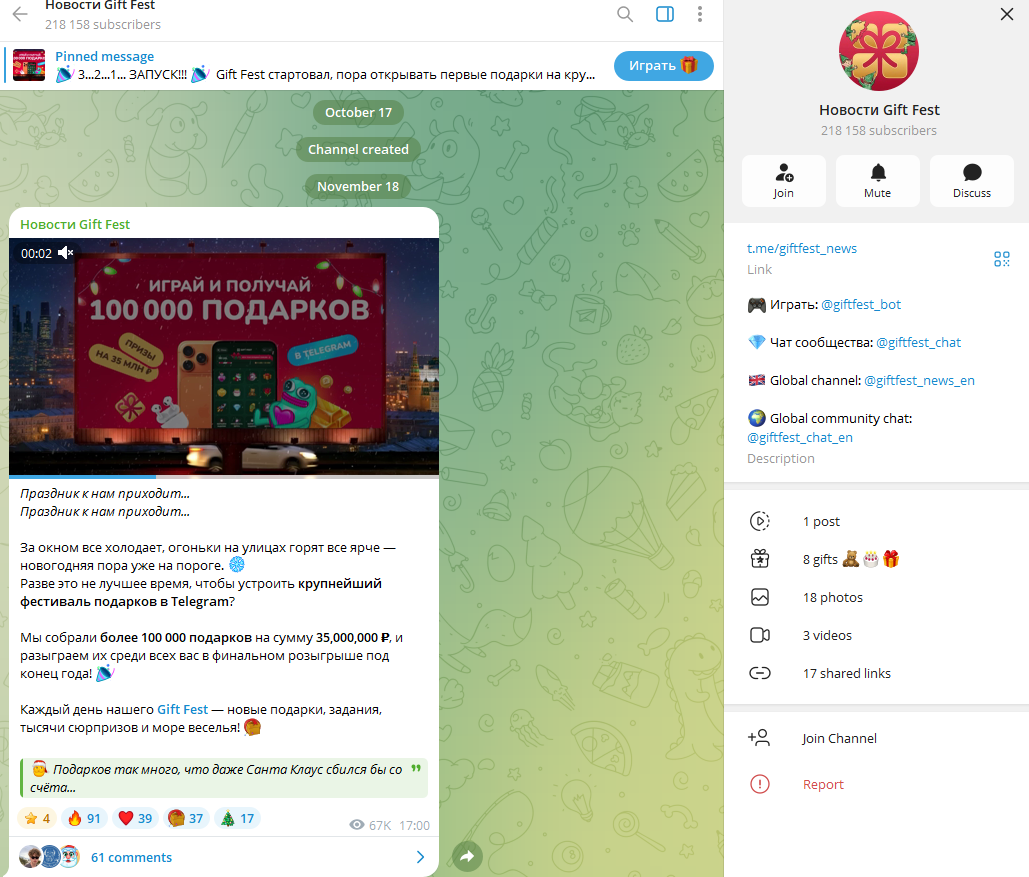1029x877 pixels.
Task: Go back using the arrow icon
Action: [x=20, y=14]
